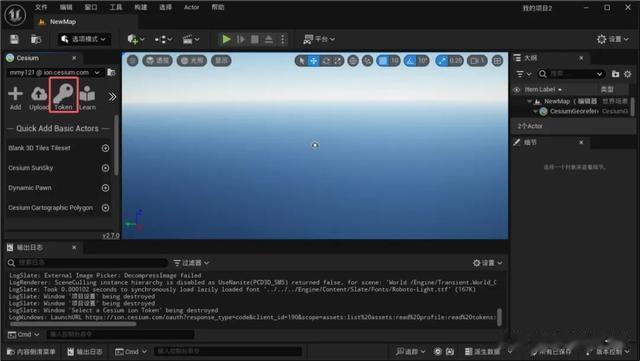
Task: Open the Actor menu
Action: [191, 7]
